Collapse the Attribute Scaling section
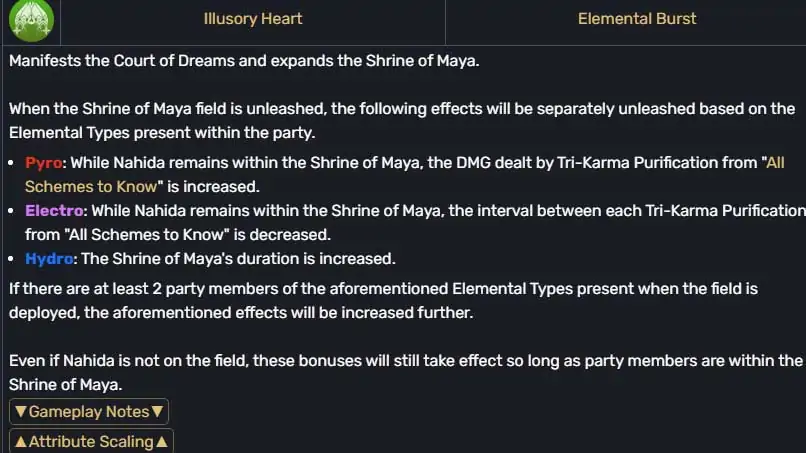This screenshot has width=806, height=453. click(91, 442)
